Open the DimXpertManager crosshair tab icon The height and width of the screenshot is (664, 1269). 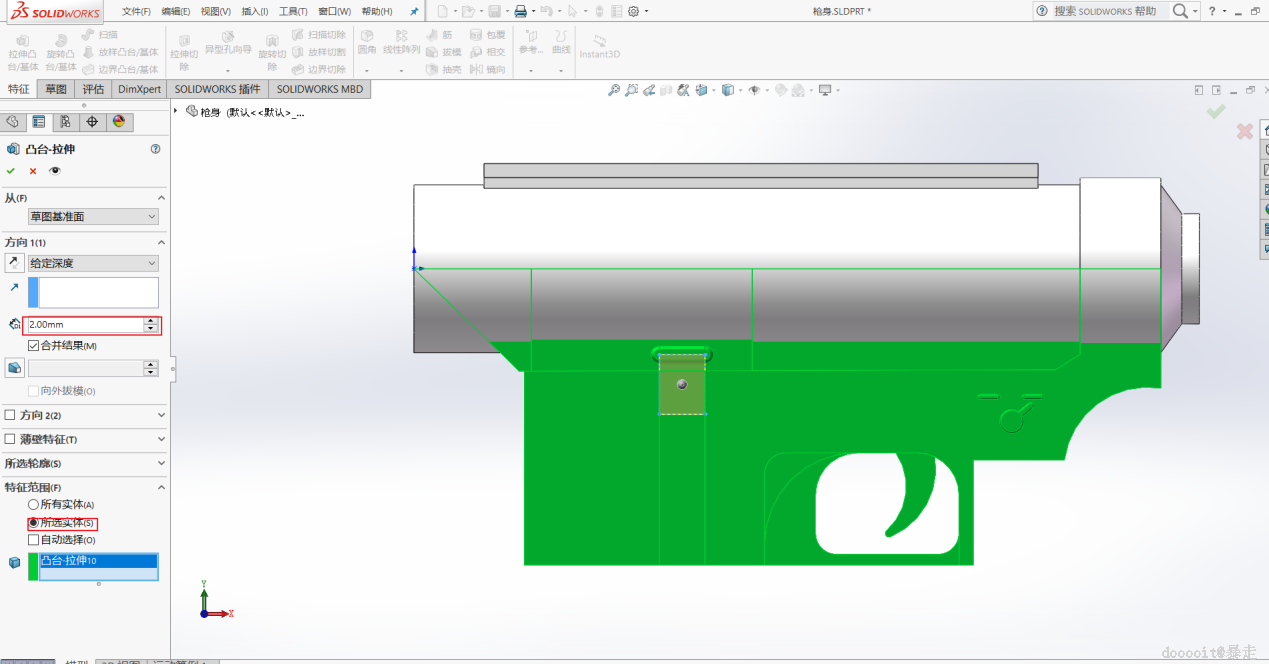tap(92, 122)
